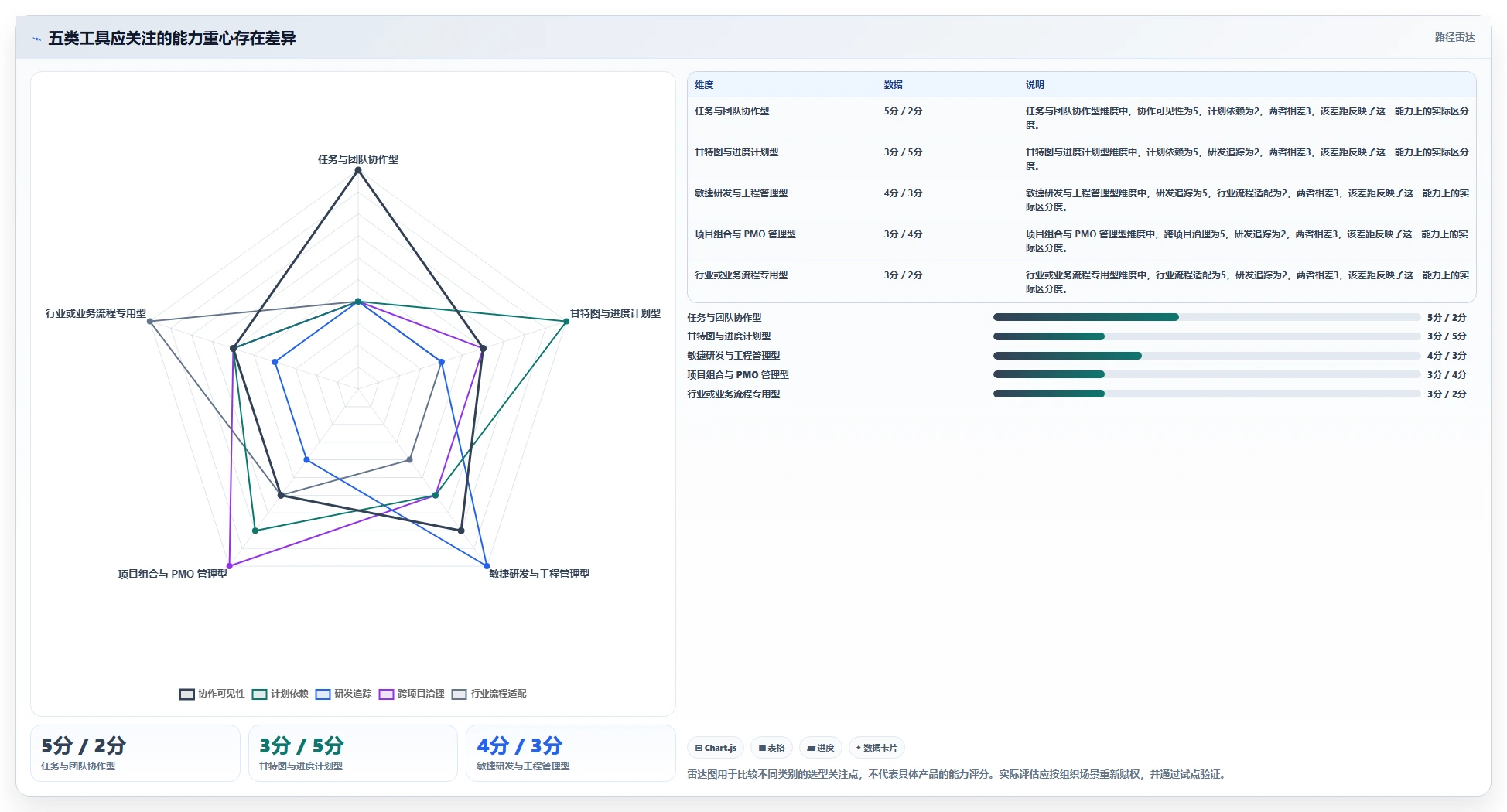Image resolution: width=1507 pixels, height=812 pixels.
Task: Open the 5分 / 2分 任务与团队协作型 stat card
Action: pyautogui.click(x=135, y=753)
